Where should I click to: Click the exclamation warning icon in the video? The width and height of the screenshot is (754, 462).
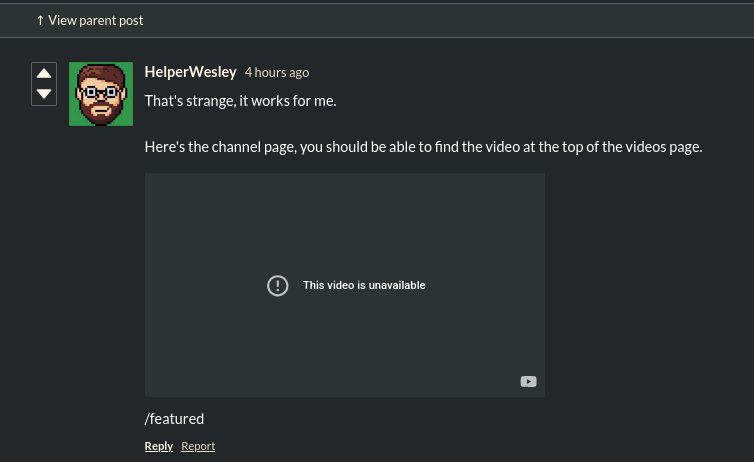[x=278, y=285]
